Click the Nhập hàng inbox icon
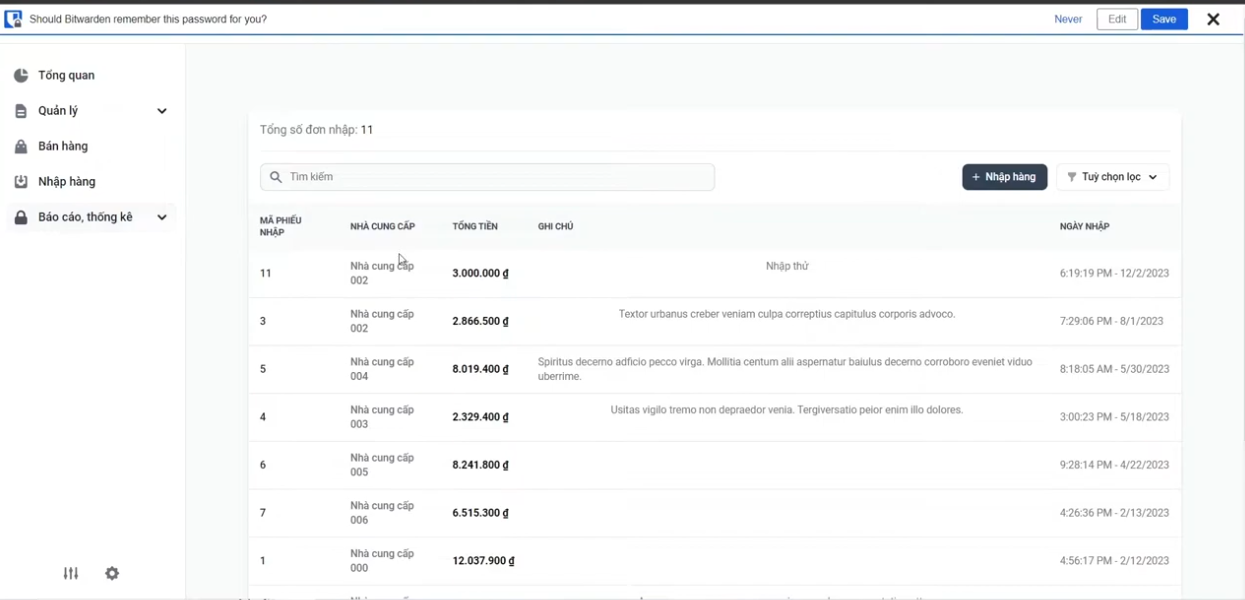 click(21, 182)
